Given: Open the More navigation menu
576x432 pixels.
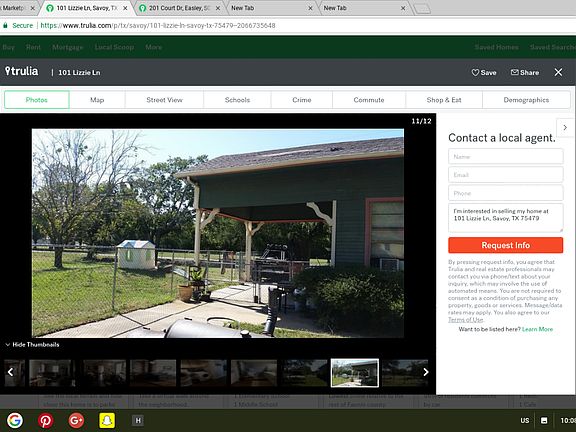Looking at the screenshot, I should 154,47.
